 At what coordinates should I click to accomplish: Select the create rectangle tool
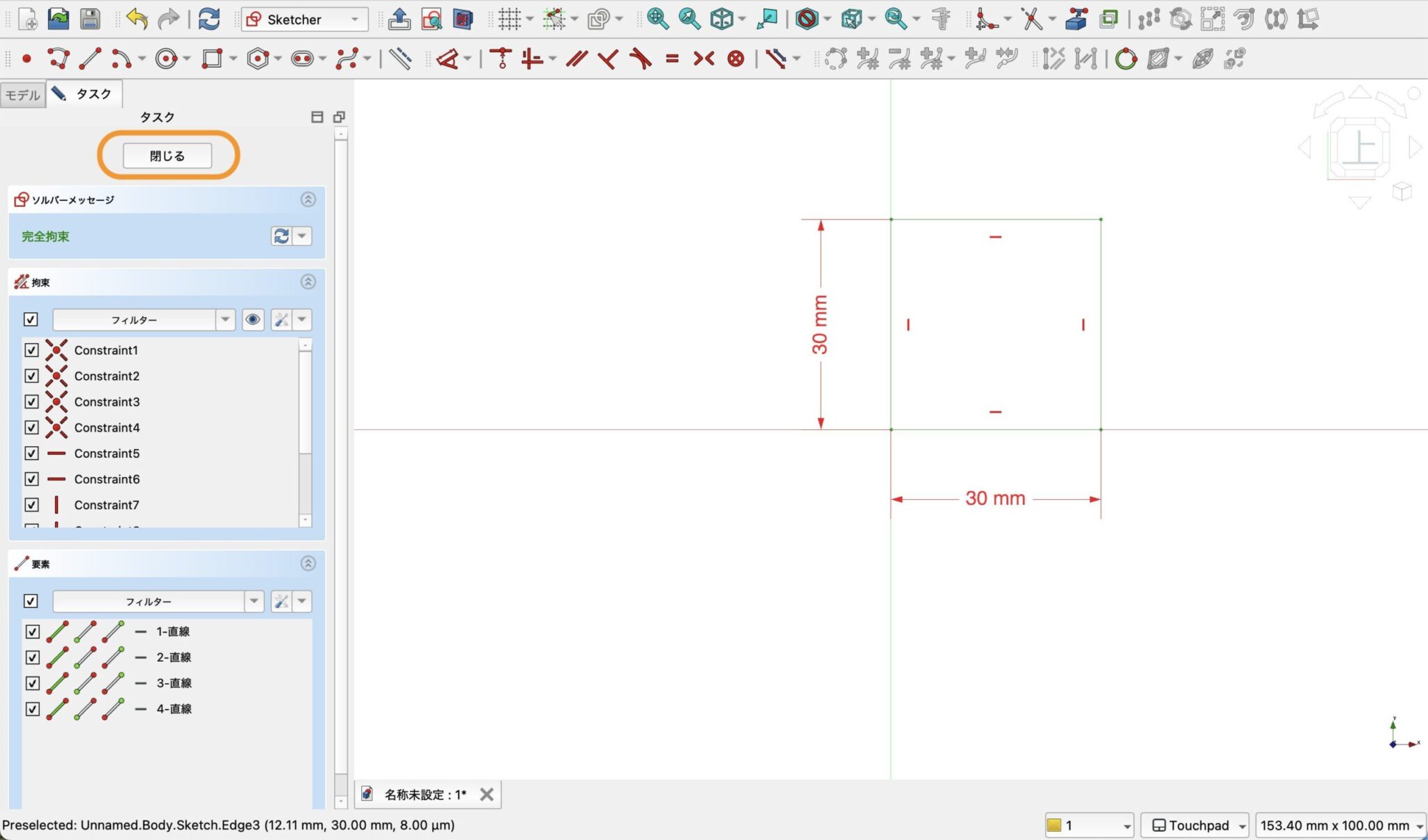212,59
